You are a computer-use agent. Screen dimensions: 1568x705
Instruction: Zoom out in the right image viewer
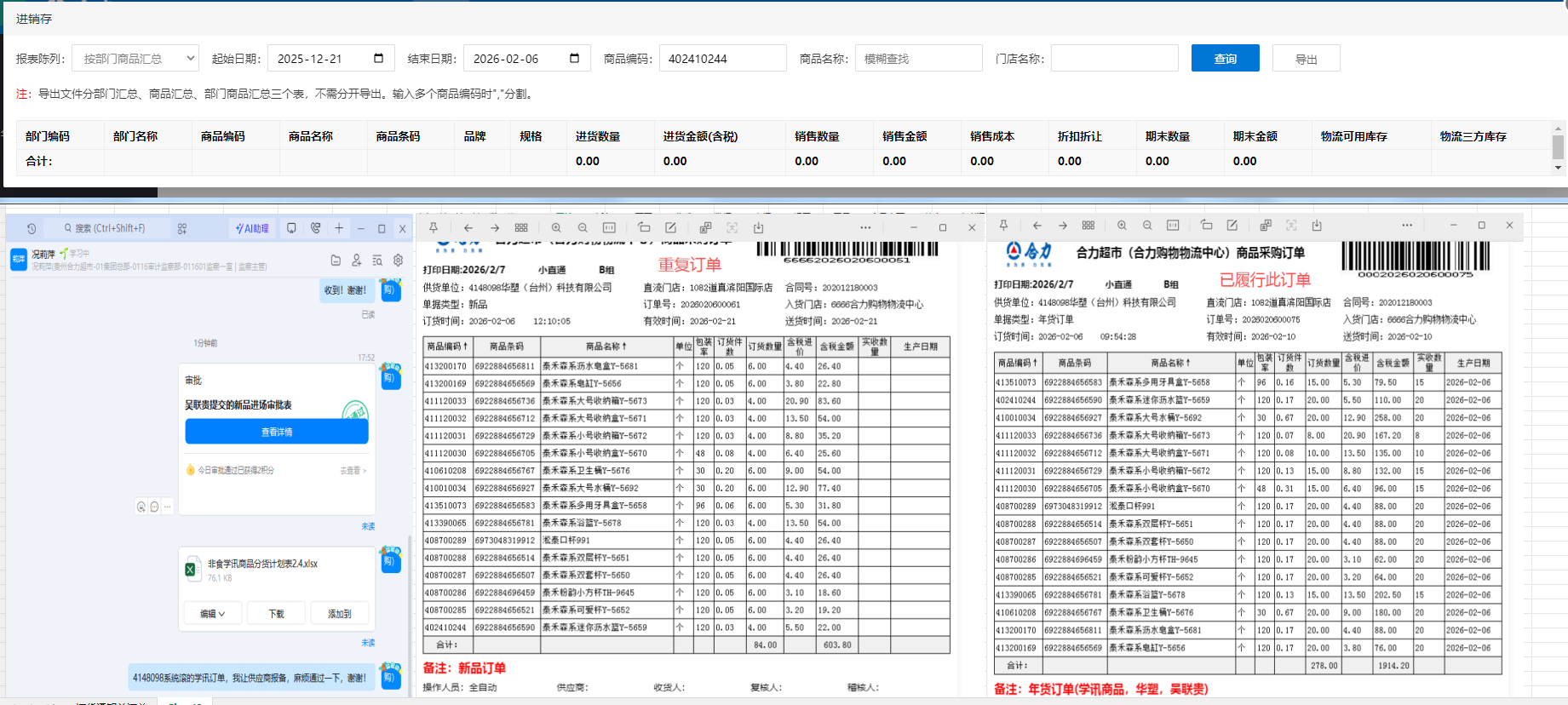1147,226
